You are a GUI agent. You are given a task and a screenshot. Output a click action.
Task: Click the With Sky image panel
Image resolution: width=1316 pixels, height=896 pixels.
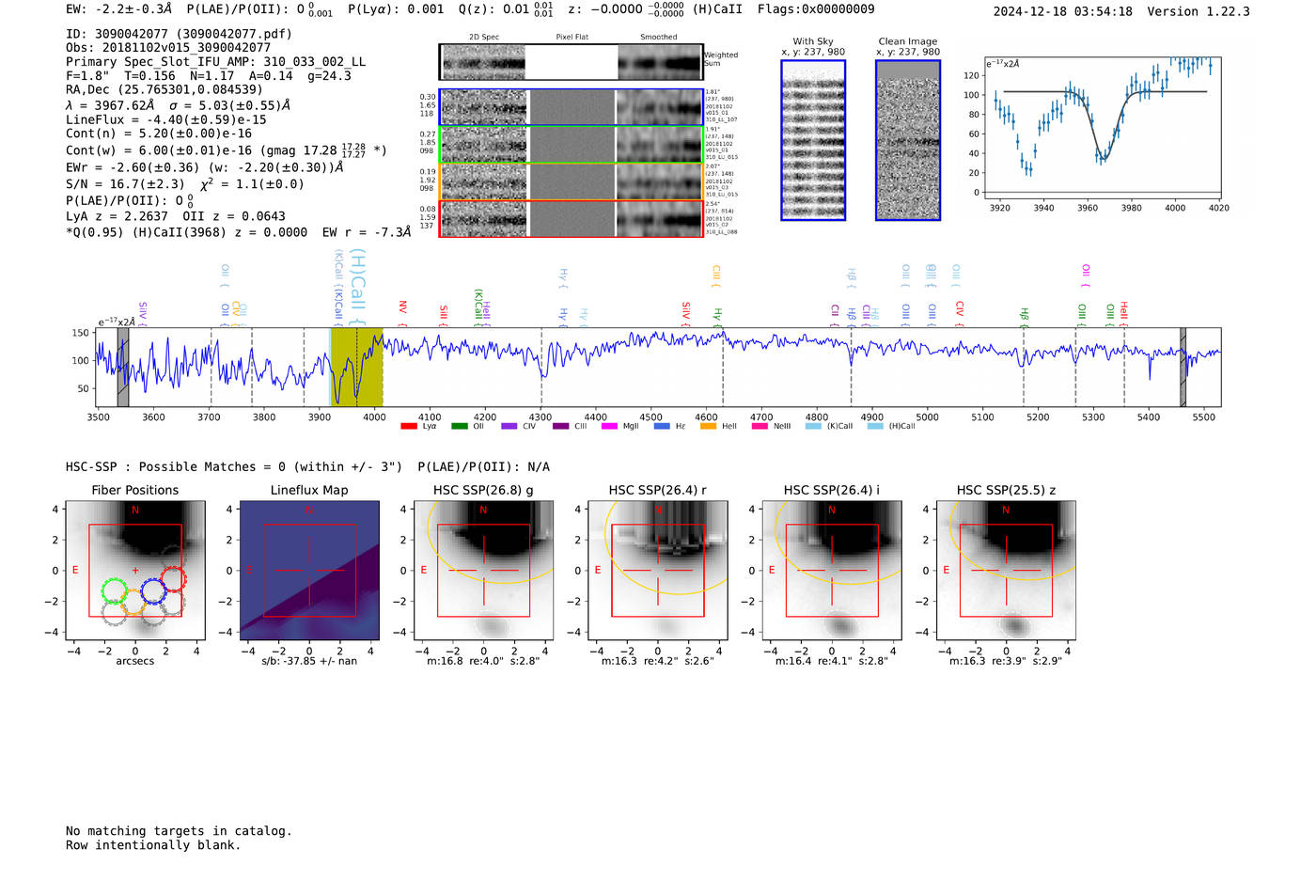[813, 140]
